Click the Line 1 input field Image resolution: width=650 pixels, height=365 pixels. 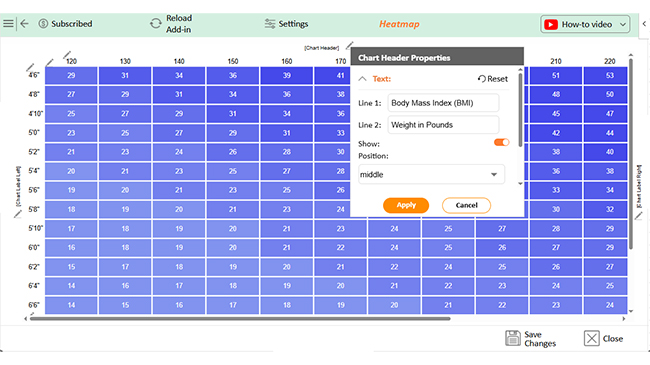tap(443, 103)
